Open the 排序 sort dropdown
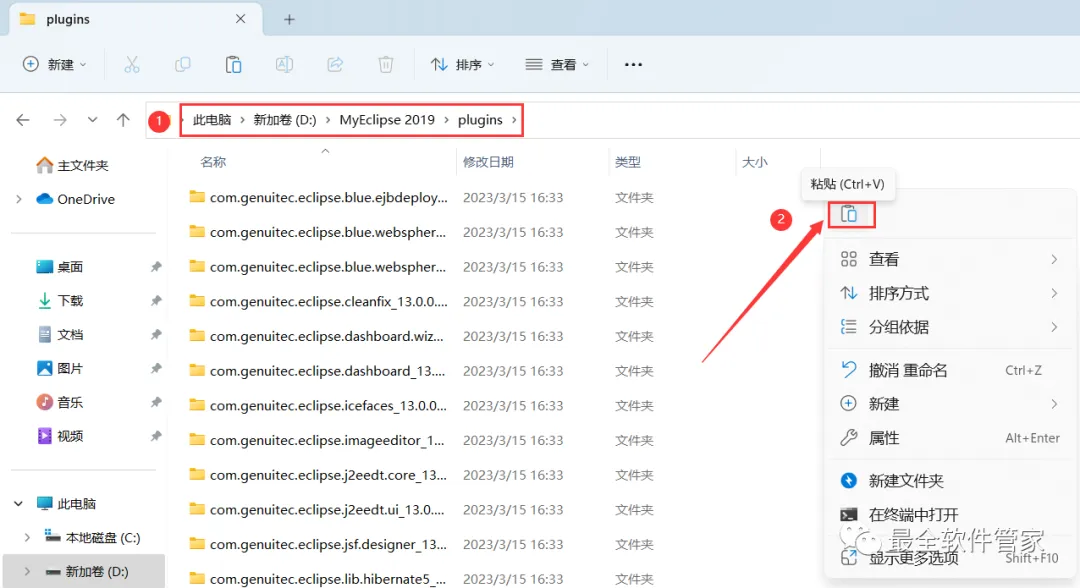Image resolution: width=1080 pixels, height=588 pixels. click(x=463, y=65)
